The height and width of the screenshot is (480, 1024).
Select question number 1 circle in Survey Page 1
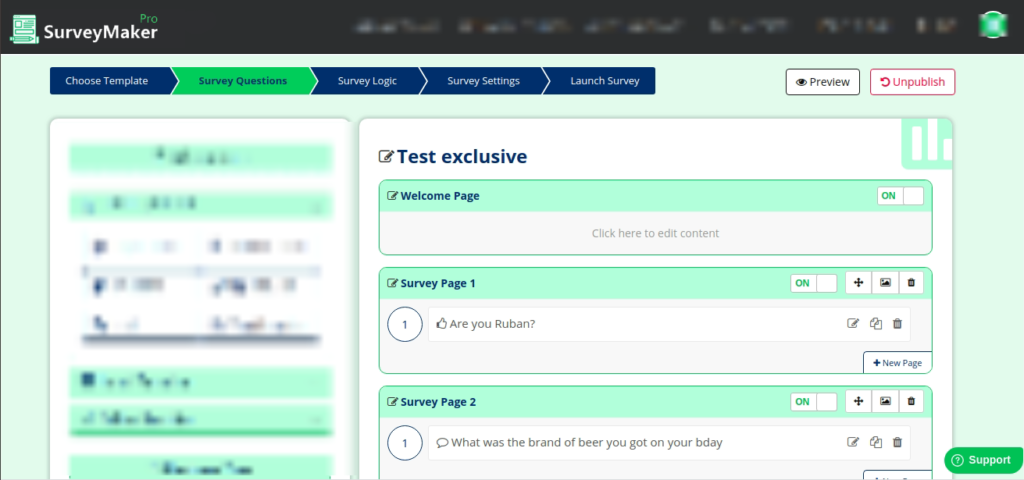pos(405,324)
